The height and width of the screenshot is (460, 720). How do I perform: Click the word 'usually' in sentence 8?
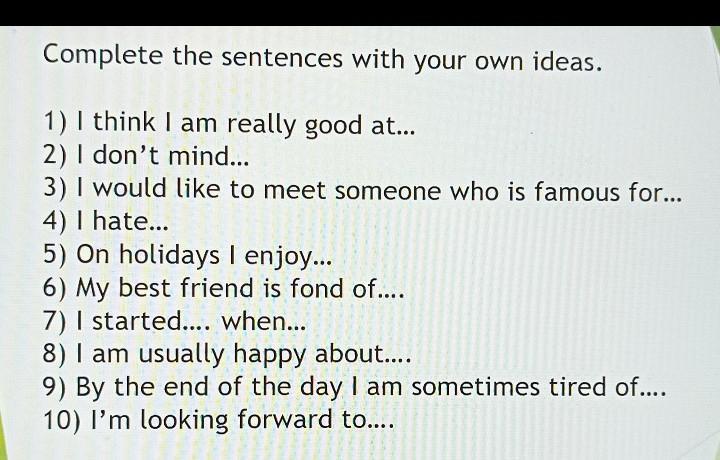181,355
